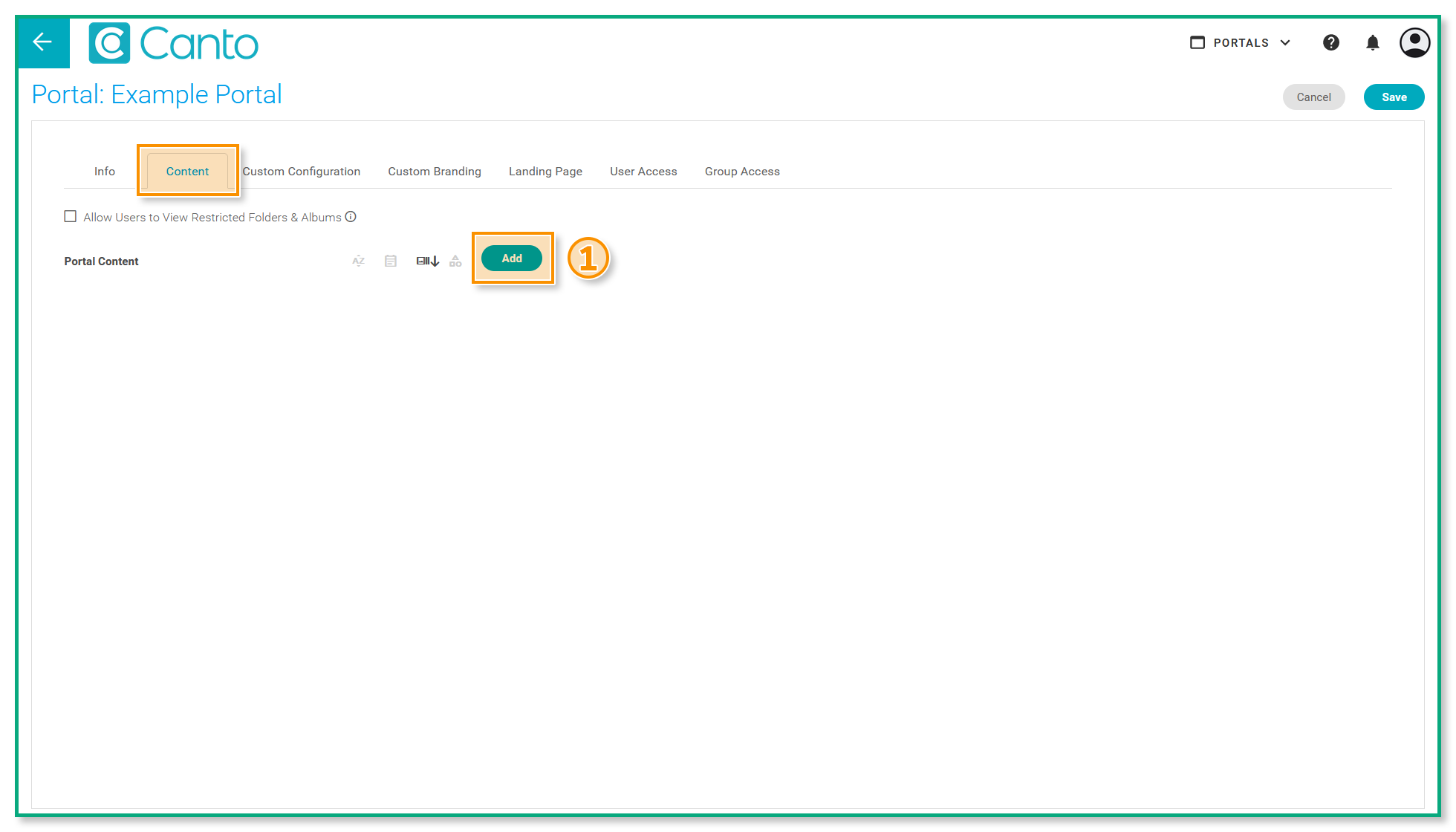Click the info icon beside Restricted Folders & Albums
The width and height of the screenshot is (1456, 832).
(351, 217)
